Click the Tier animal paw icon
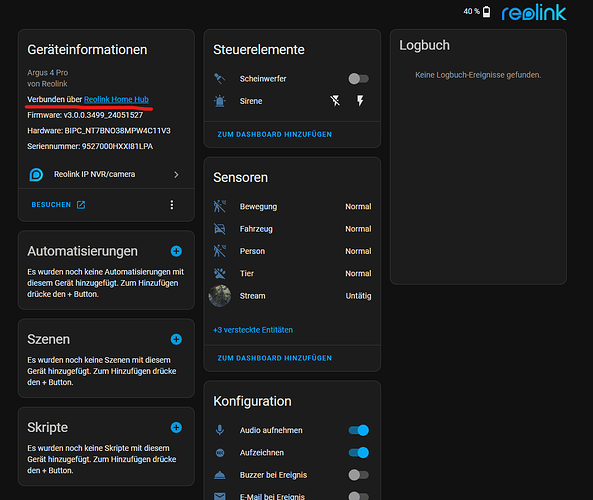The height and width of the screenshot is (500, 593). coord(220,273)
